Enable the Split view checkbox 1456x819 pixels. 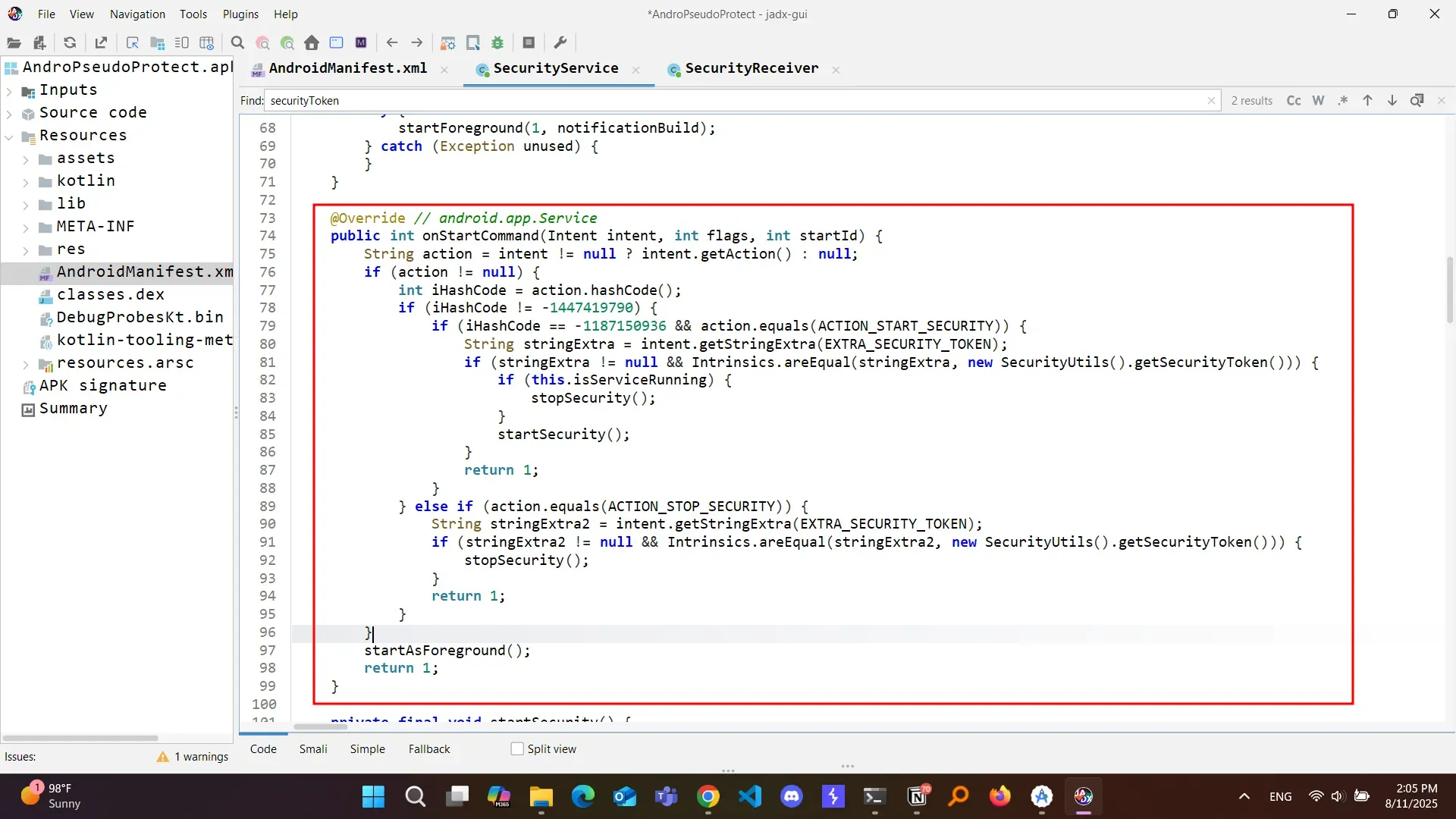(x=517, y=749)
